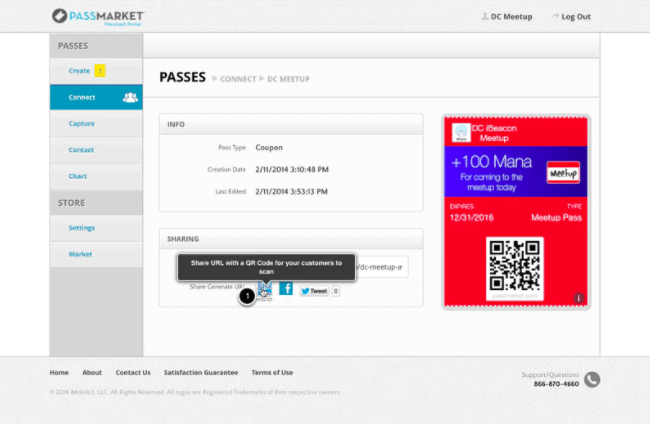The height and width of the screenshot is (424, 650).
Task: Click the yellow badge next to Create
Action: coord(100,71)
